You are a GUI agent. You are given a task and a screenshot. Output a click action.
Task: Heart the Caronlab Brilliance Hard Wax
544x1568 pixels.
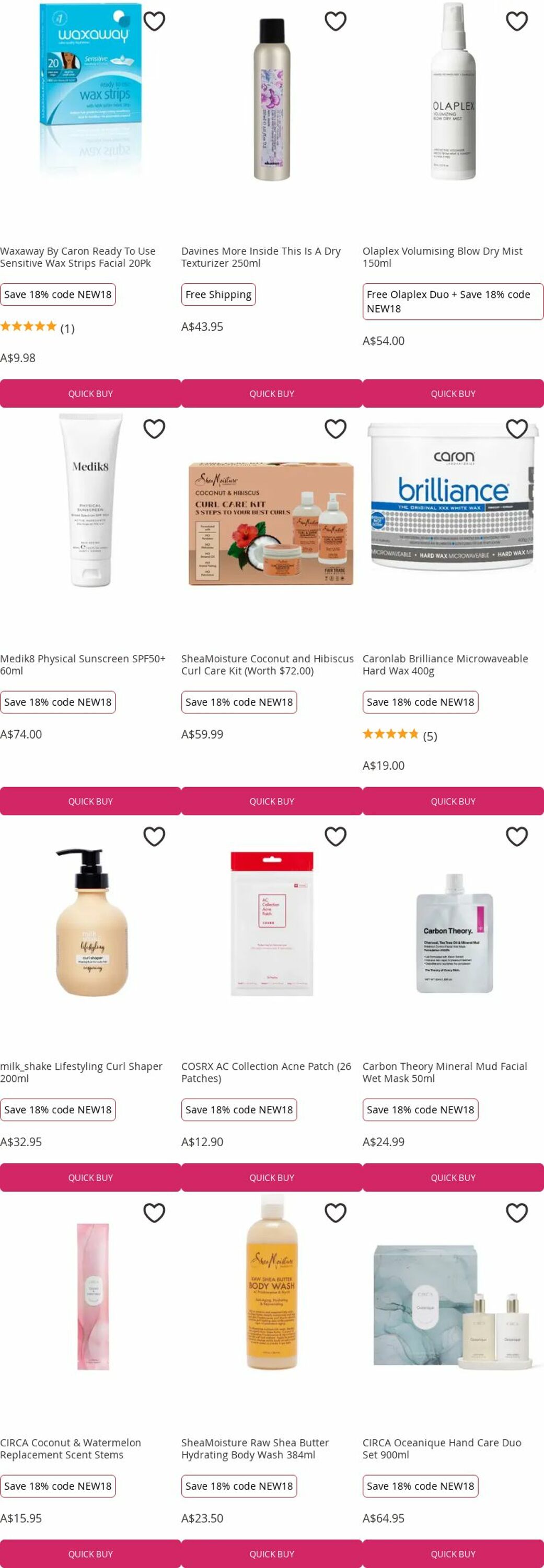click(x=517, y=429)
